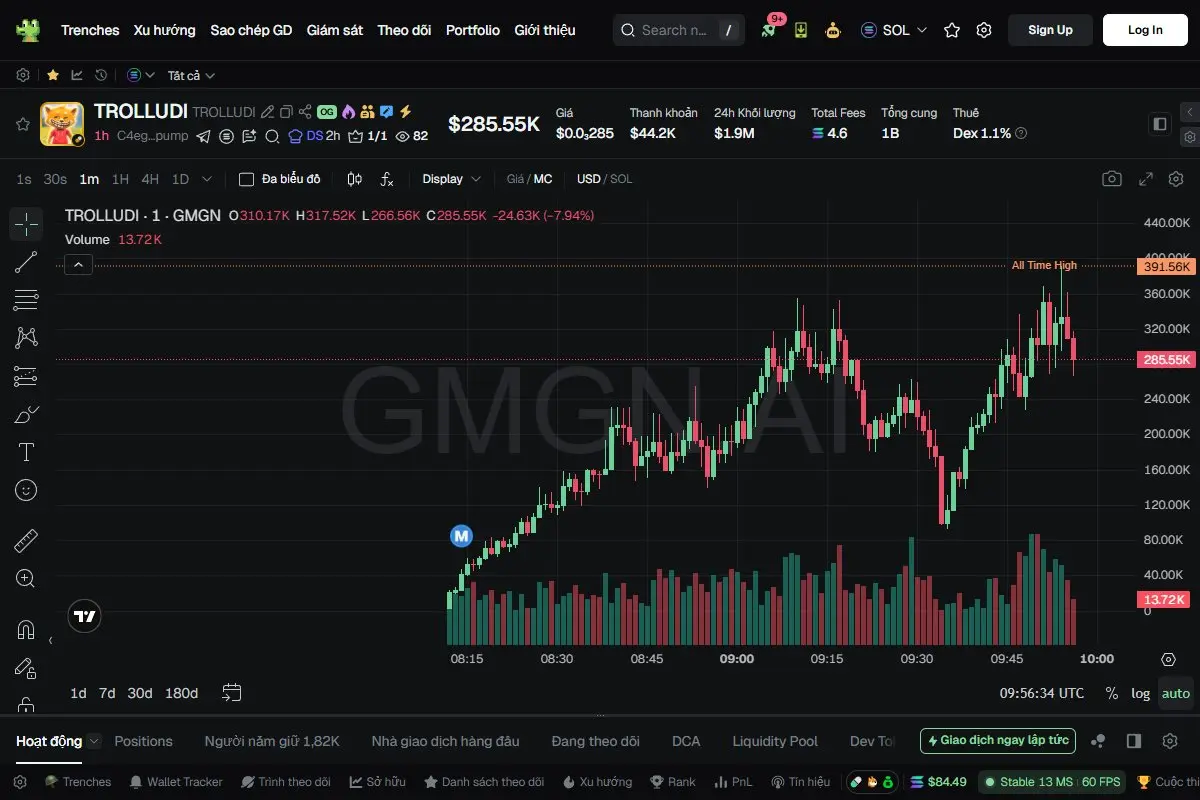Screen dimensions: 1200x800
Task: Set chart range to 7d
Action: tap(107, 693)
